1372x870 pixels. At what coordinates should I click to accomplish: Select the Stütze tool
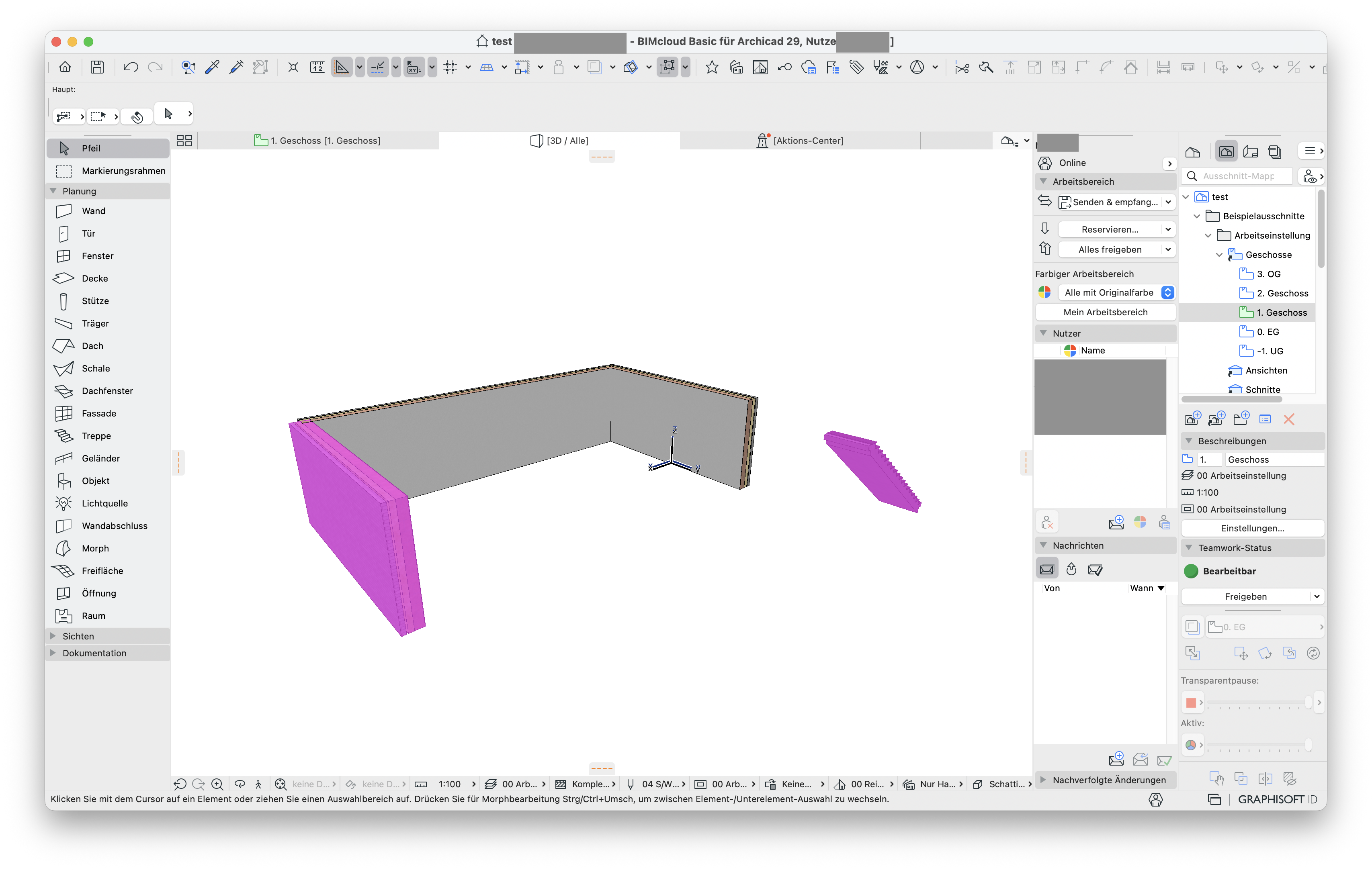tap(108, 301)
